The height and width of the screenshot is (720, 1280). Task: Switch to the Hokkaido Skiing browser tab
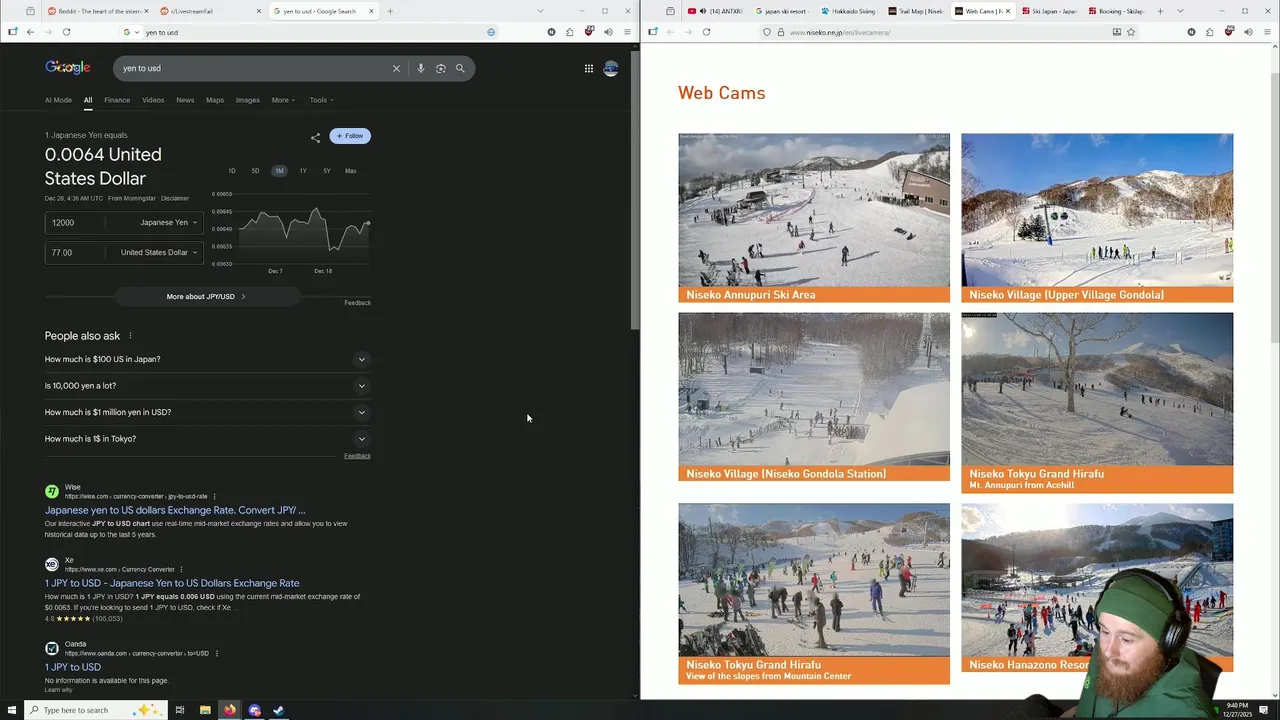pyautogui.click(x=848, y=11)
